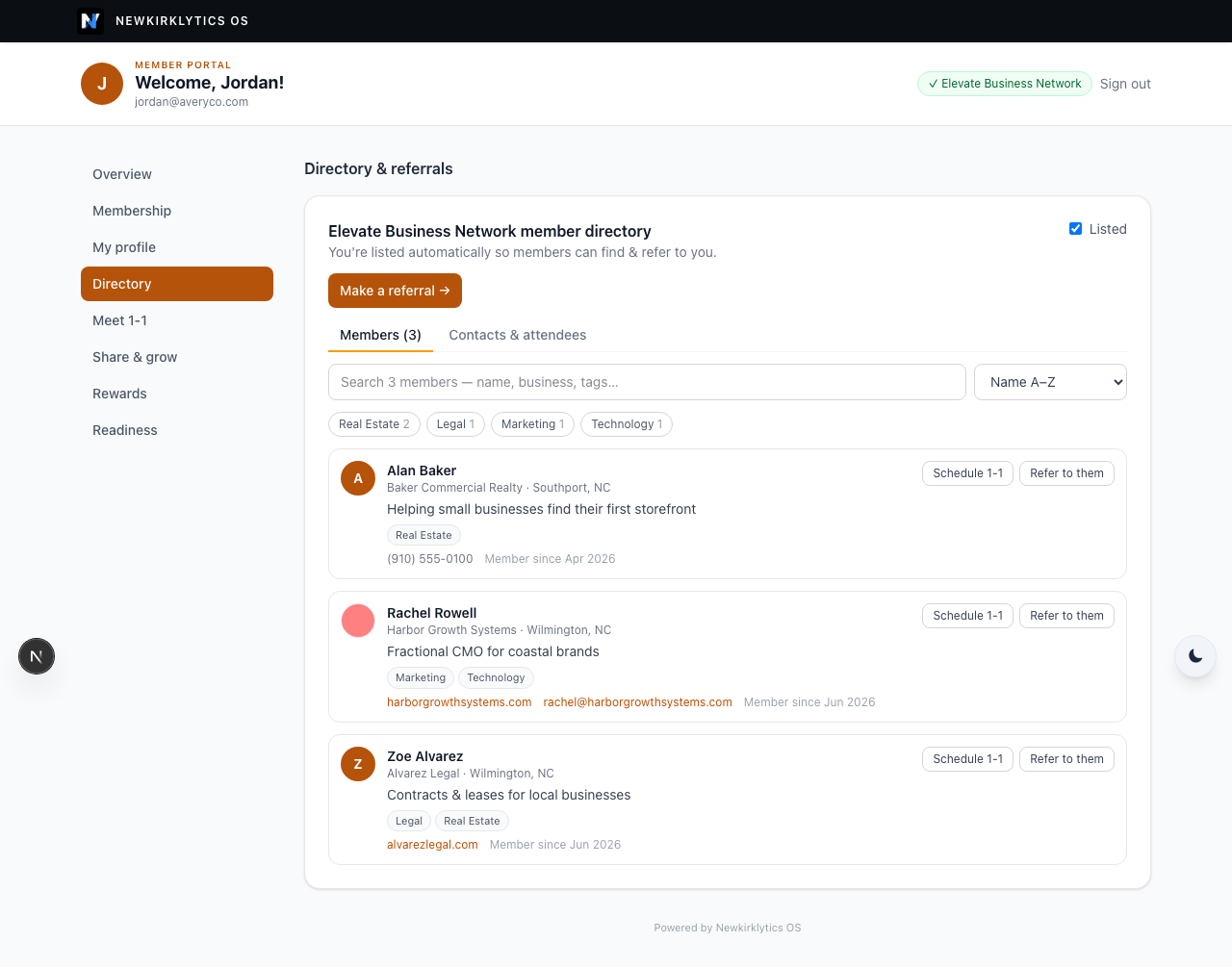Go to My profile section

coord(177,247)
